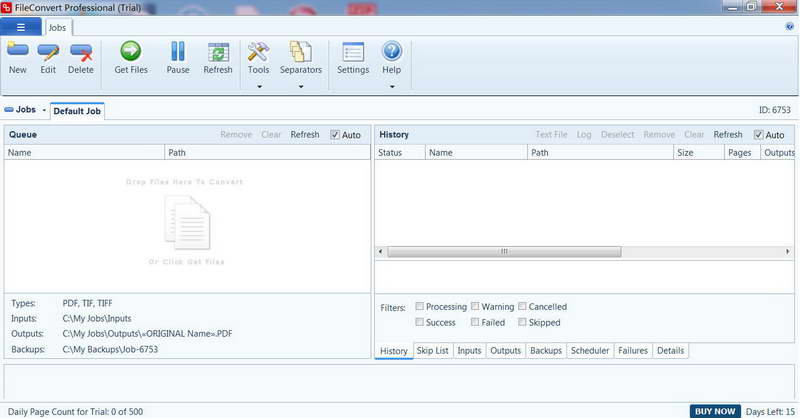
Task: Click Clear in the History header
Action: point(694,135)
